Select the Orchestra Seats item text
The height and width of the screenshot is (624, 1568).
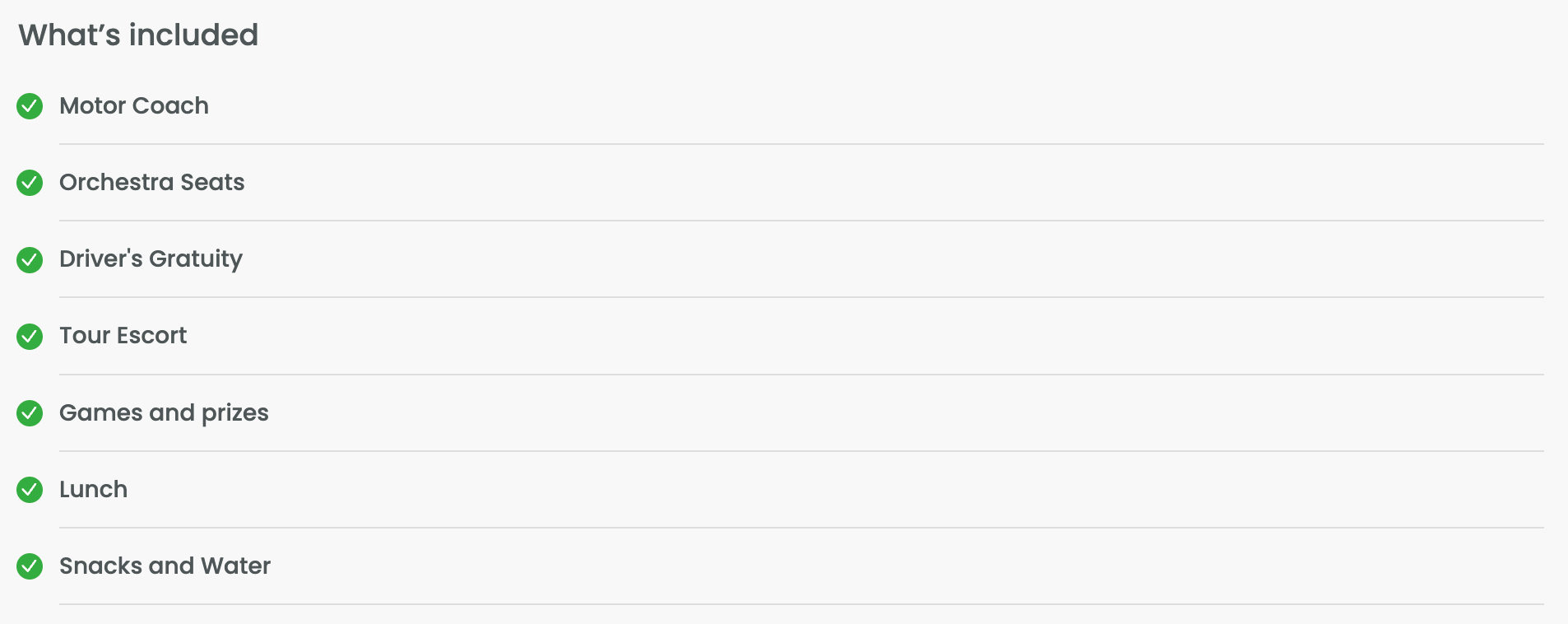[152, 183]
